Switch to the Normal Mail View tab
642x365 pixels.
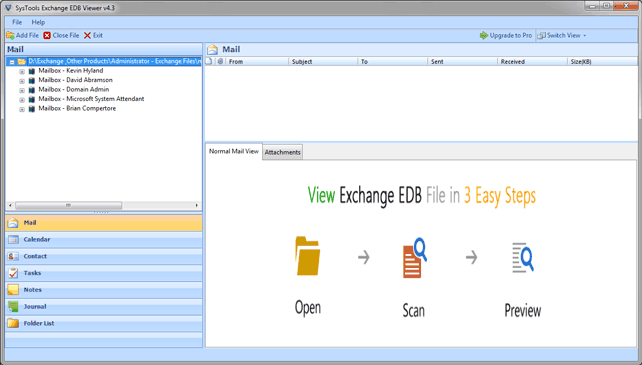pyautogui.click(x=234, y=151)
